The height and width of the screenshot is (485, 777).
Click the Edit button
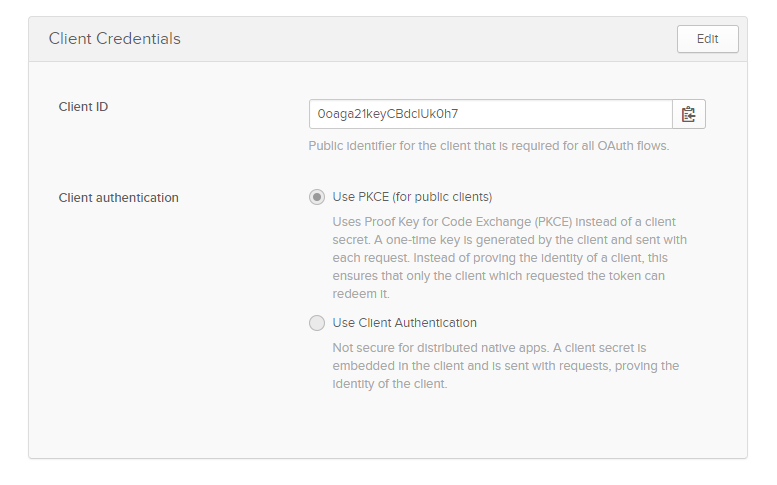click(x=707, y=39)
